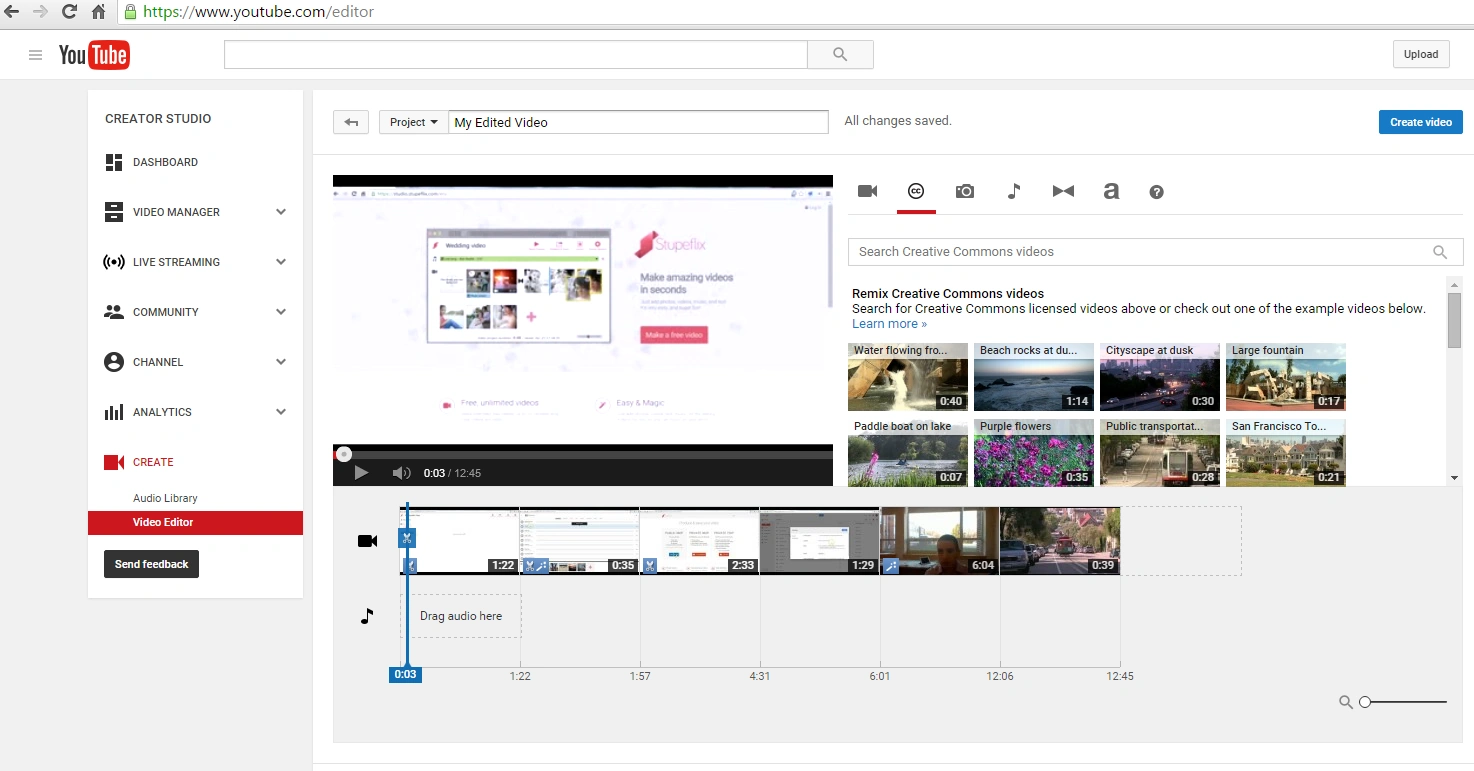Click the browser back arrow
Screen dimensions: 1474x771
click(x=11, y=12)
